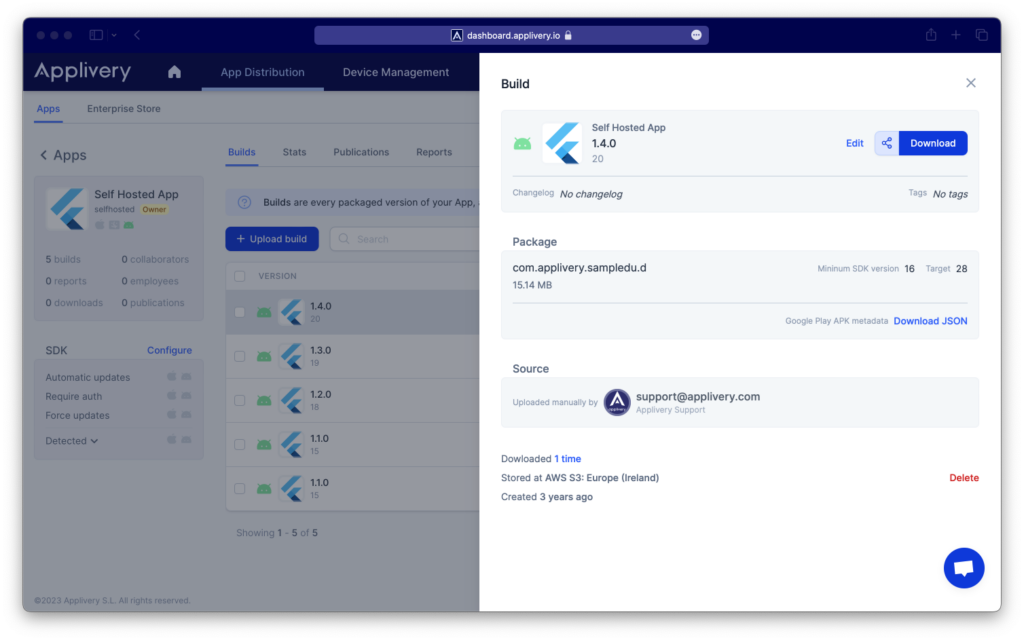Check the box for last build 1.1.0
The width and height of the screenshot is (1024, 640).
(x=240, y=489)
